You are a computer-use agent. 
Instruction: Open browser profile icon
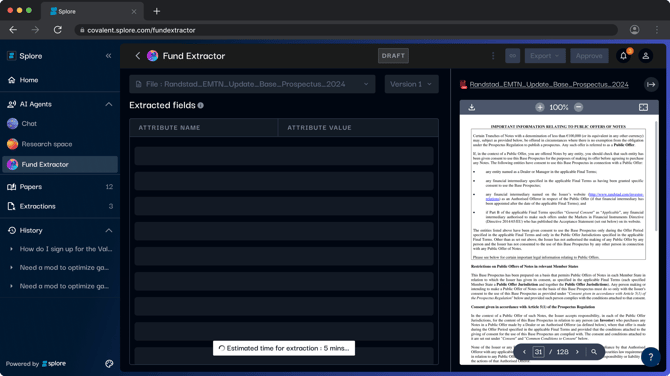pos(635,29)
